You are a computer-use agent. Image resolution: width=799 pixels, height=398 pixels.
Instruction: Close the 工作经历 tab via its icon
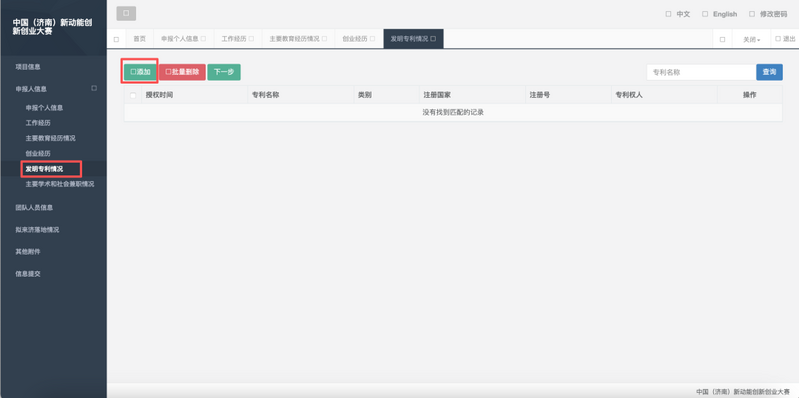pyautogui.click(x=251, y=39)
